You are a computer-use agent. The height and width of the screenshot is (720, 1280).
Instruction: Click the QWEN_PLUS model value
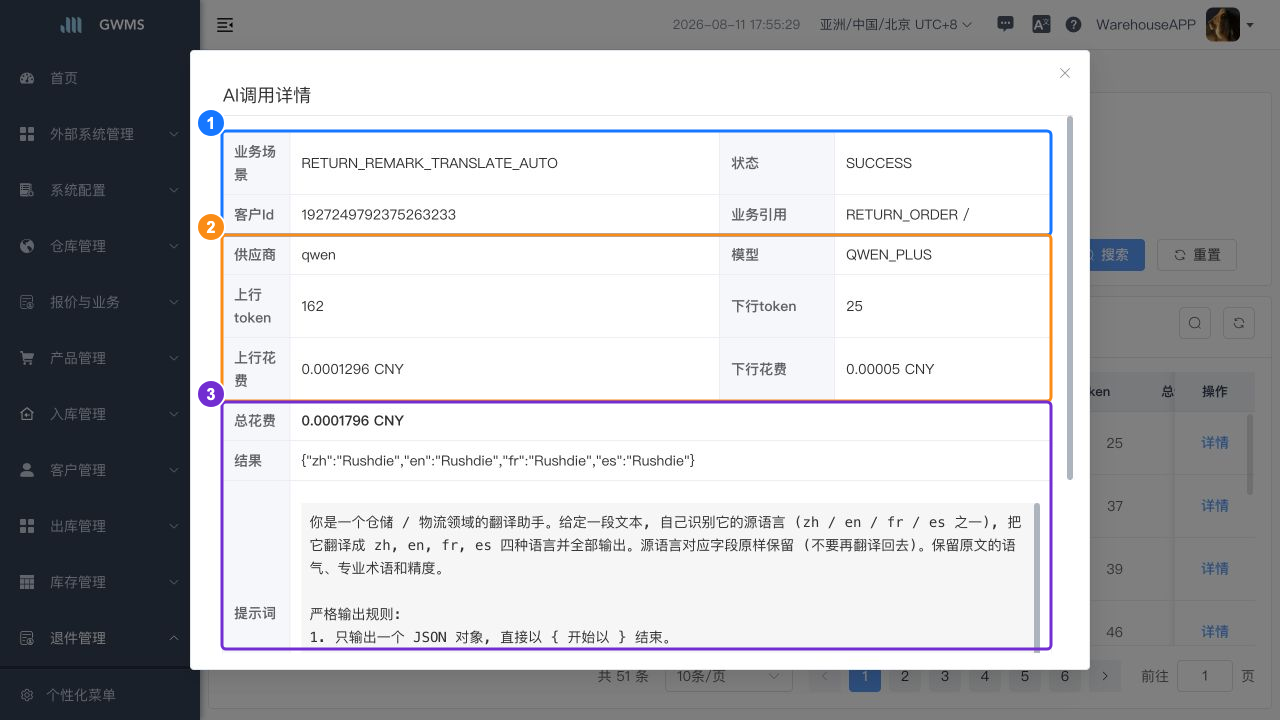[x=889, y=255]
